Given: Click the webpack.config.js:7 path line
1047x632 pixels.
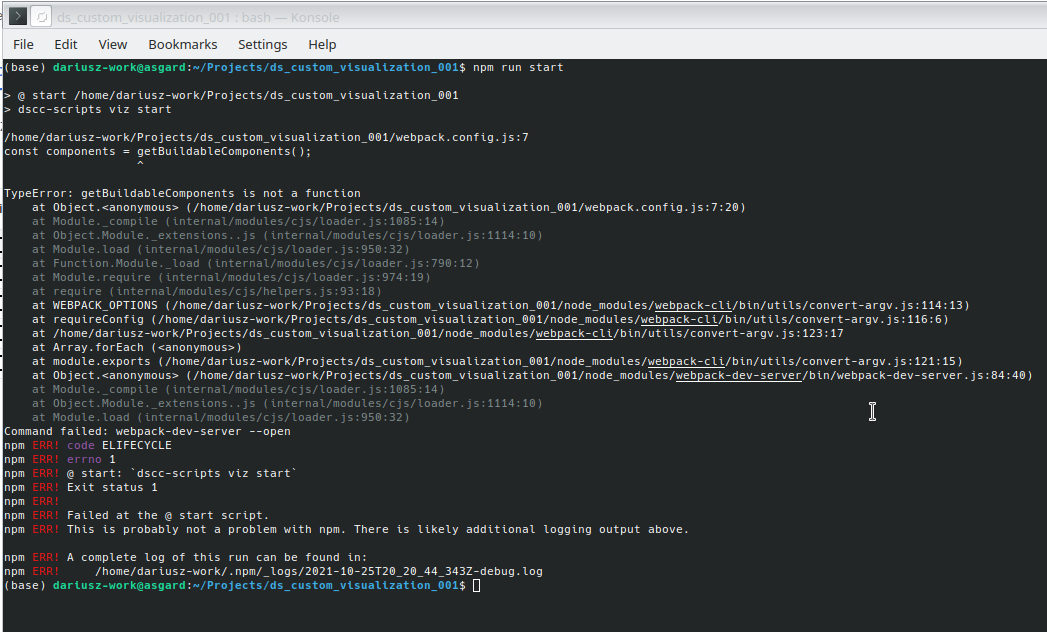Looking at the screenshot, I should pos(266,137).
